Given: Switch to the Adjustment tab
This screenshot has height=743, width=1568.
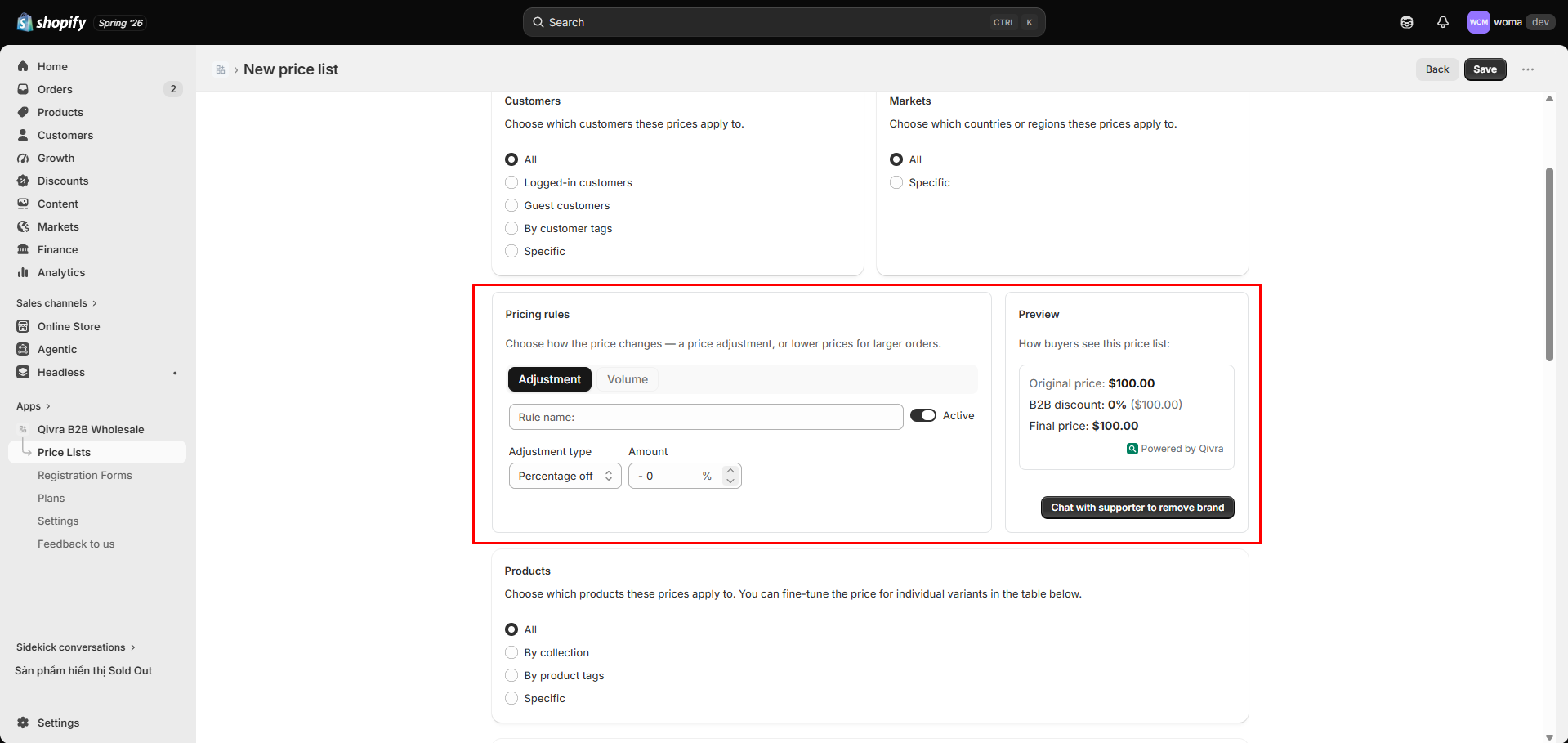Looking at the screenshot, I should click(x=550, y=379).
